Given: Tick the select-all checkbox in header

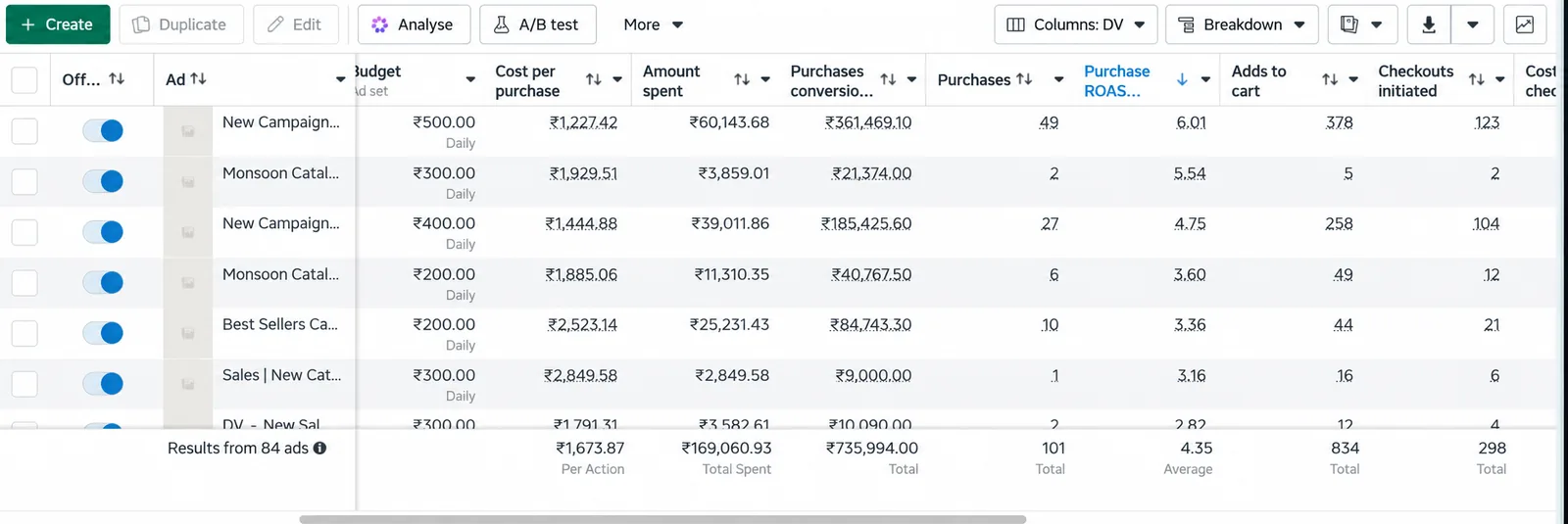Looking at the screenshot, I should click(24, 79).
